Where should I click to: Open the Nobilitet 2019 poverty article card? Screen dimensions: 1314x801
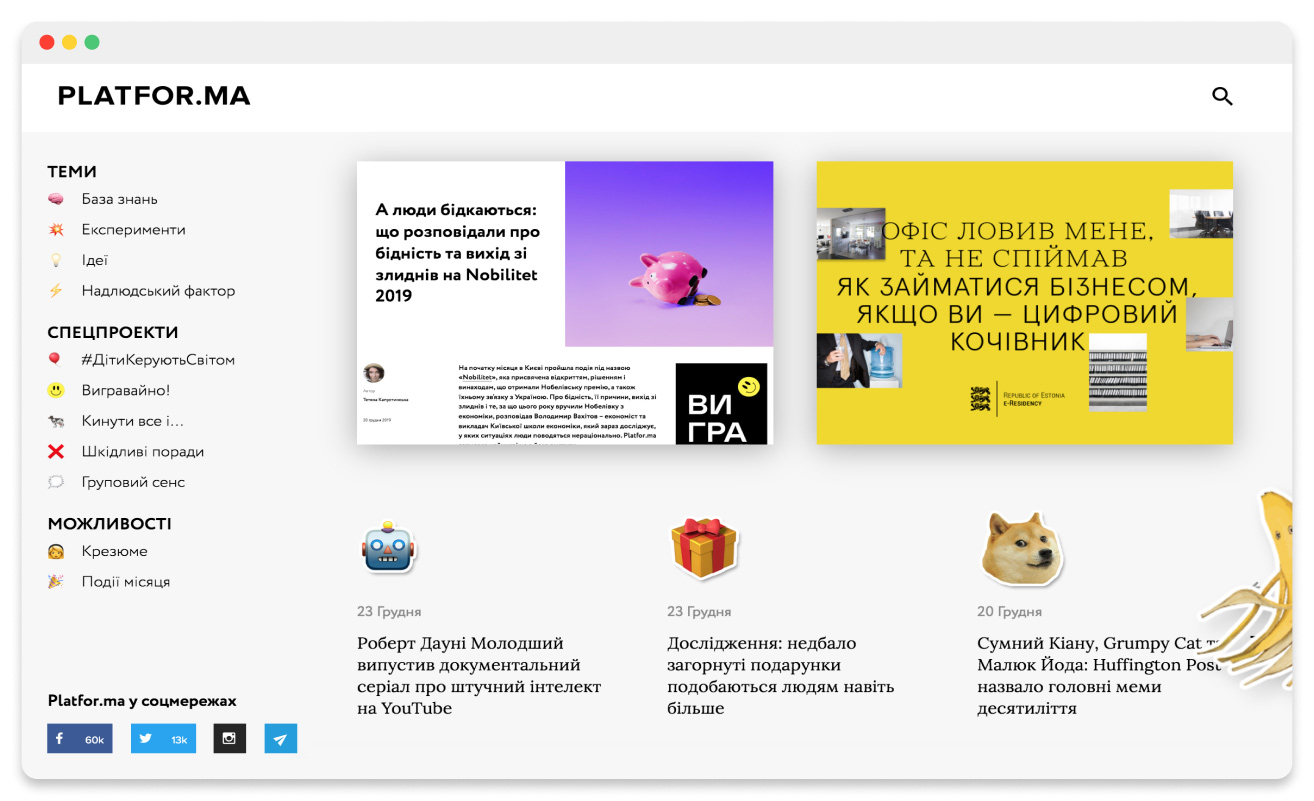tap(564, 302)
